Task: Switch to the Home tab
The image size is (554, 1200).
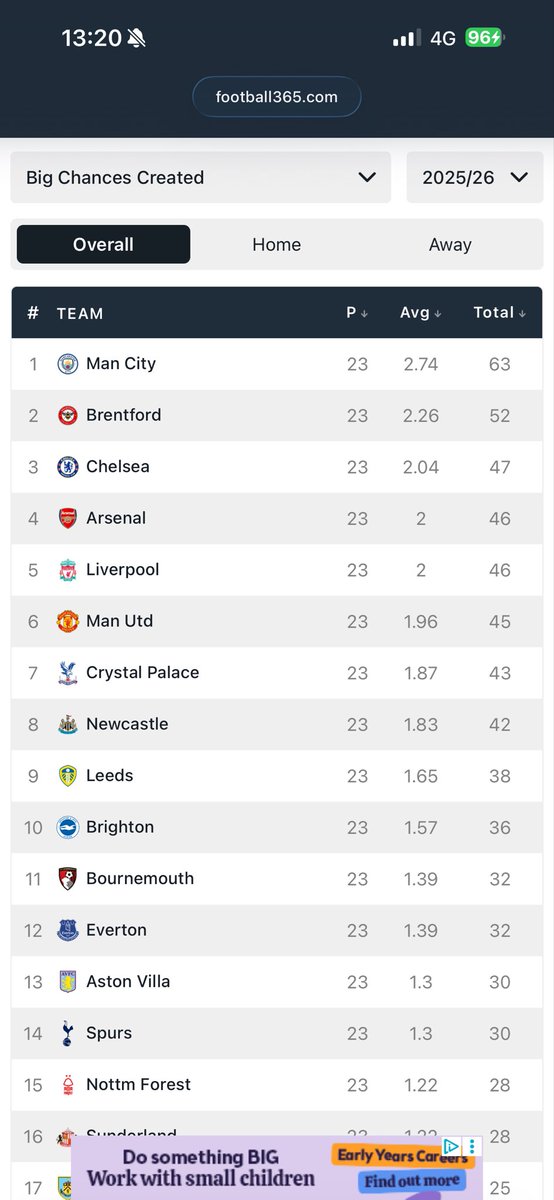Action: (x=276, y=244)
